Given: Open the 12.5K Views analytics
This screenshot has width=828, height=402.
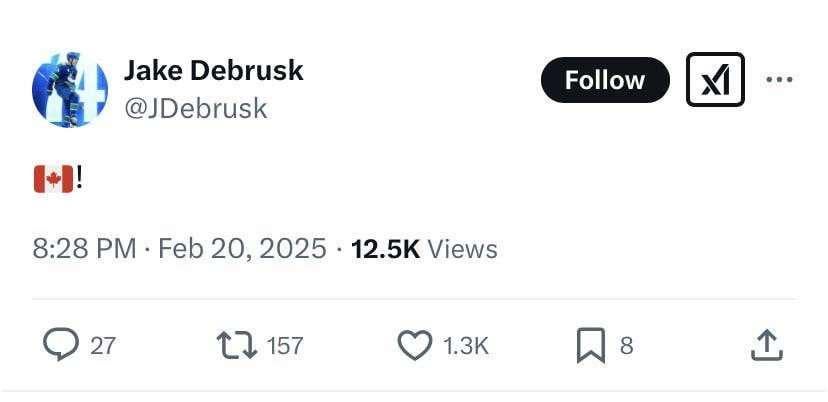Looking at the screenshot, I should coord(424,248).
